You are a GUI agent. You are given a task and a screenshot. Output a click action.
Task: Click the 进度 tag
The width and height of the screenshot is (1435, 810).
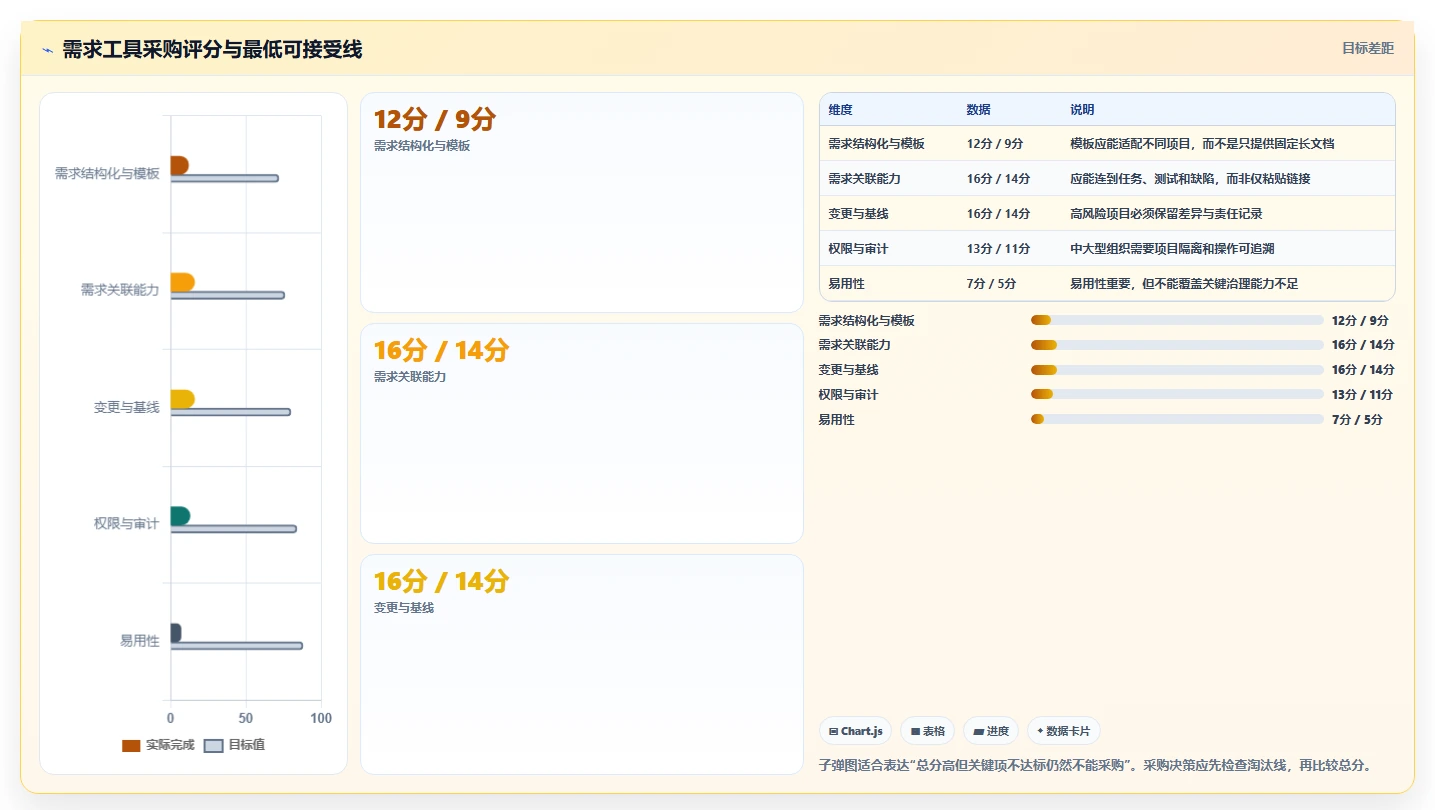click(x=991, y=731)
